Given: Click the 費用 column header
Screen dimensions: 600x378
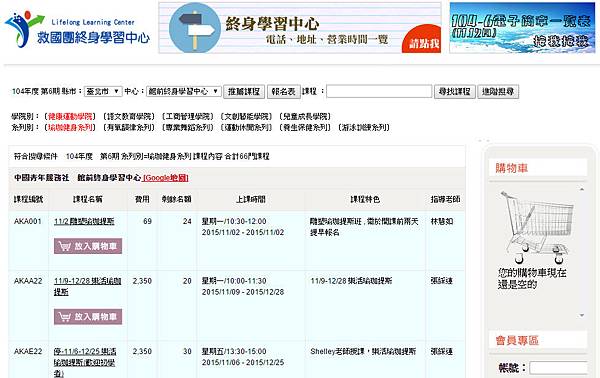Looking at the screenshot, I should point(142,199).
